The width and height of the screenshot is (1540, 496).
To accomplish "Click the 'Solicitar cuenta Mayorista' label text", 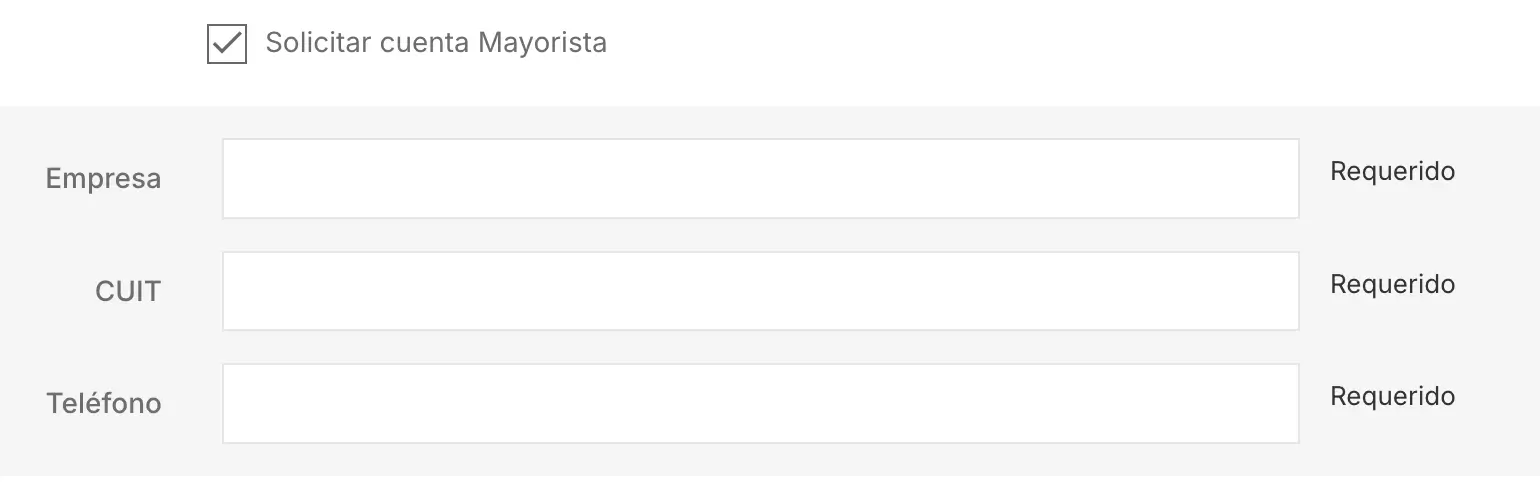I will pos(436,43).
